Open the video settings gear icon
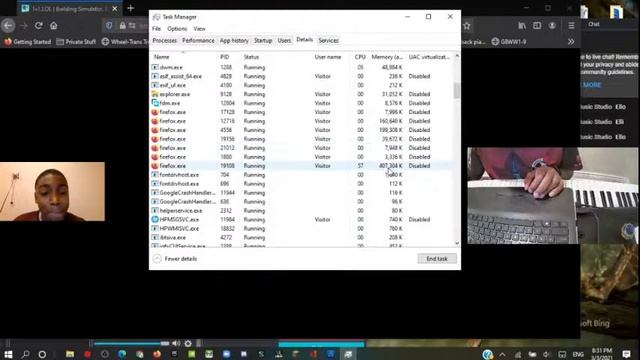Screen dimensions: 640x360 pyautogui.click(x=188, y=344)
